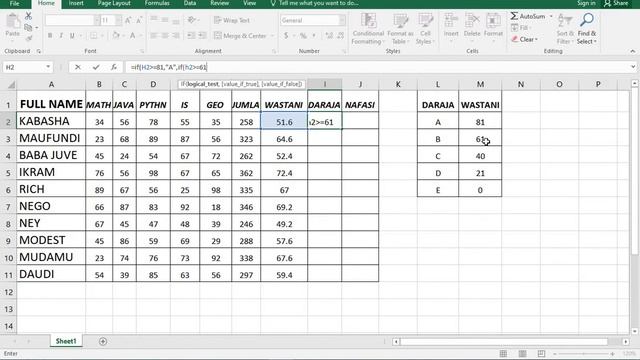This screenshot has height=360, width=640.
Task: Toggle Italic formatting
Action: (61, 36)
